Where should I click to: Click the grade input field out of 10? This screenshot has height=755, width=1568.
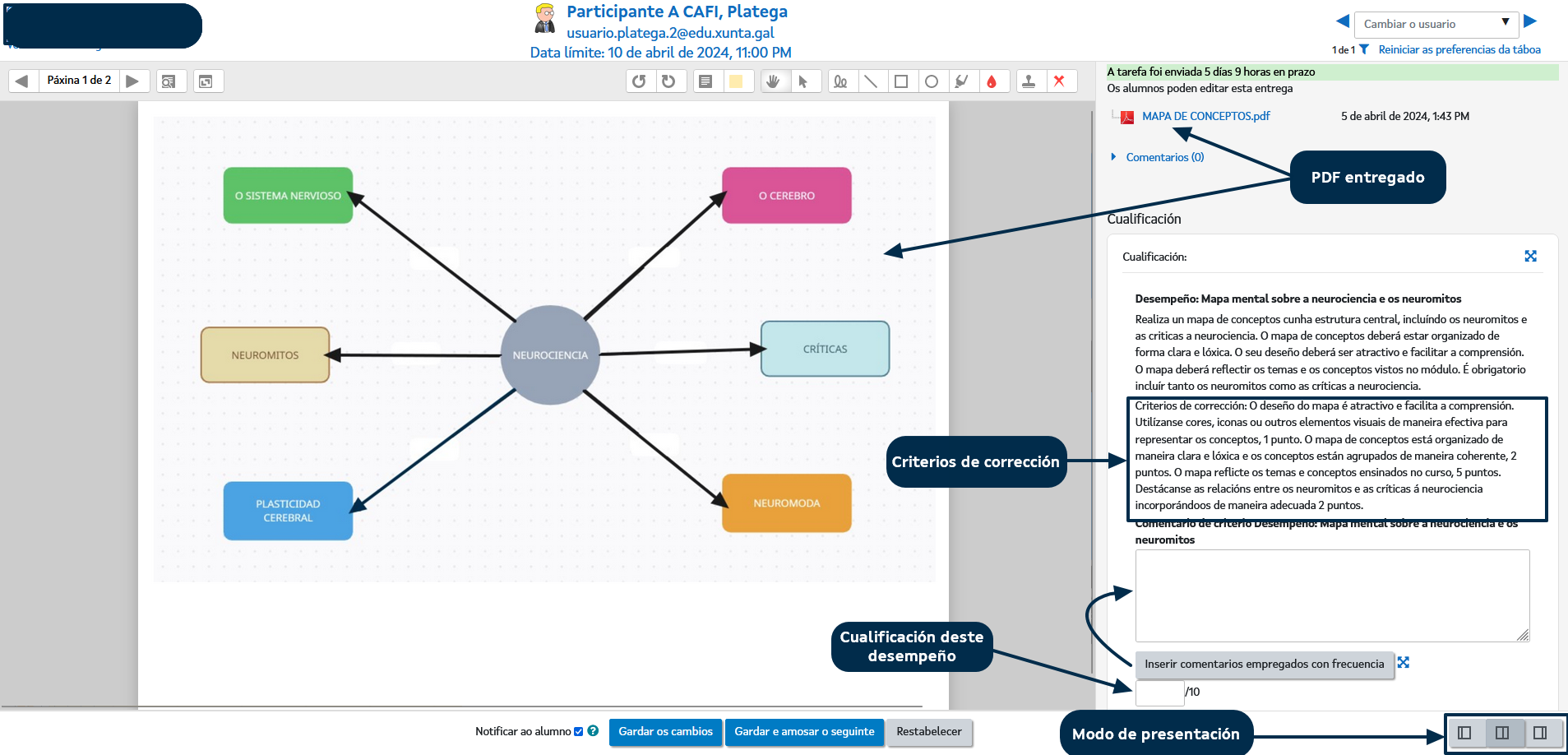pos(1159,692)
